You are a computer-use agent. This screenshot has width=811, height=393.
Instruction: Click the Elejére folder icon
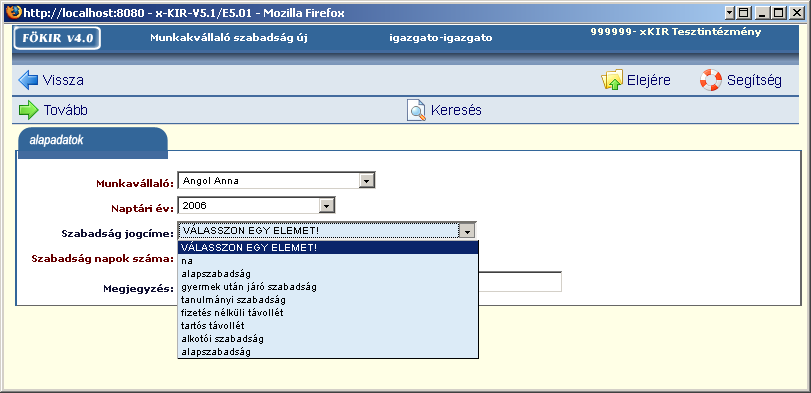(612, 81)
